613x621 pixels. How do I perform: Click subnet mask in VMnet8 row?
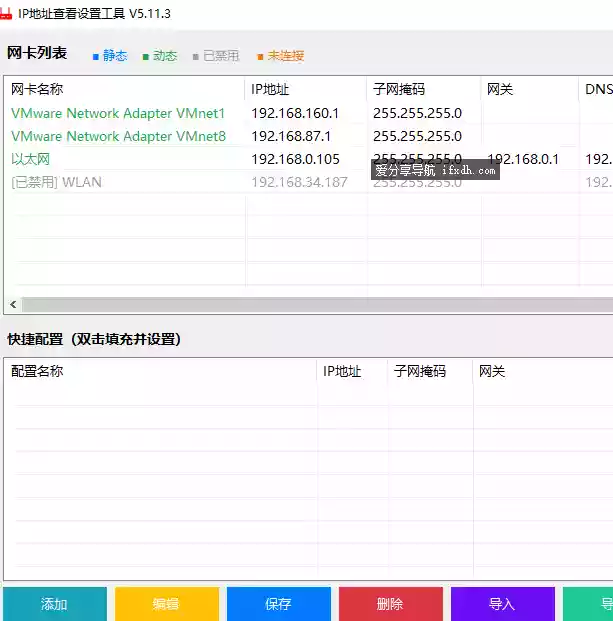coord(417,136)
